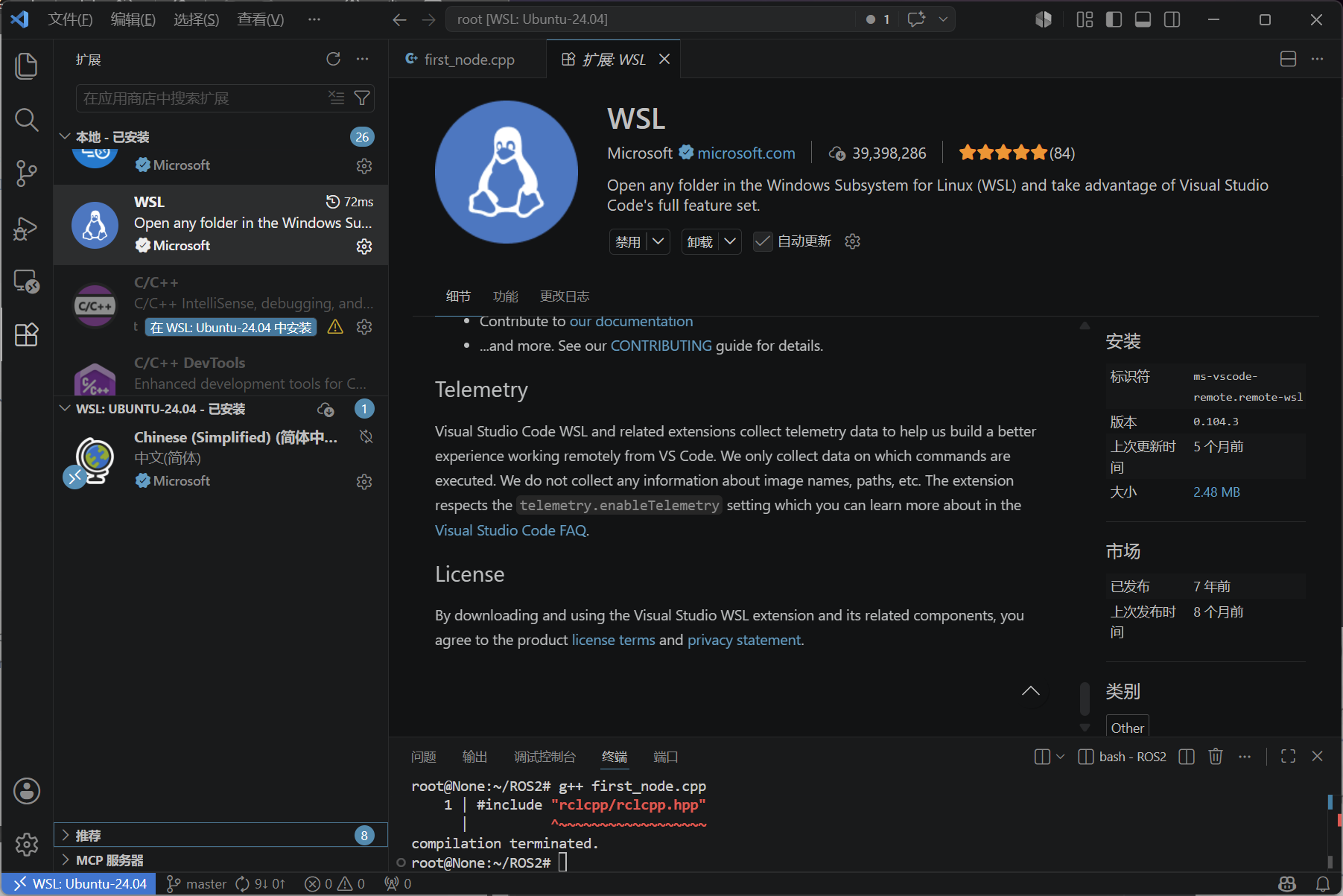
Task: Expand the MCP servers section
Action: 220,860
